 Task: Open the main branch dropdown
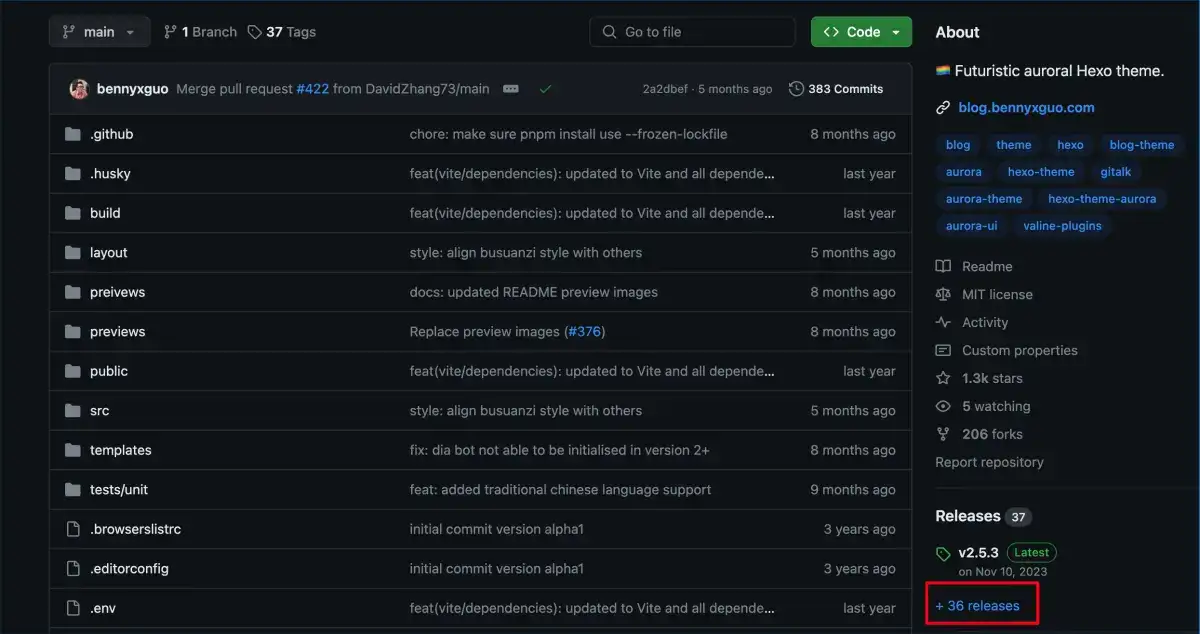[x=99, y=31]
